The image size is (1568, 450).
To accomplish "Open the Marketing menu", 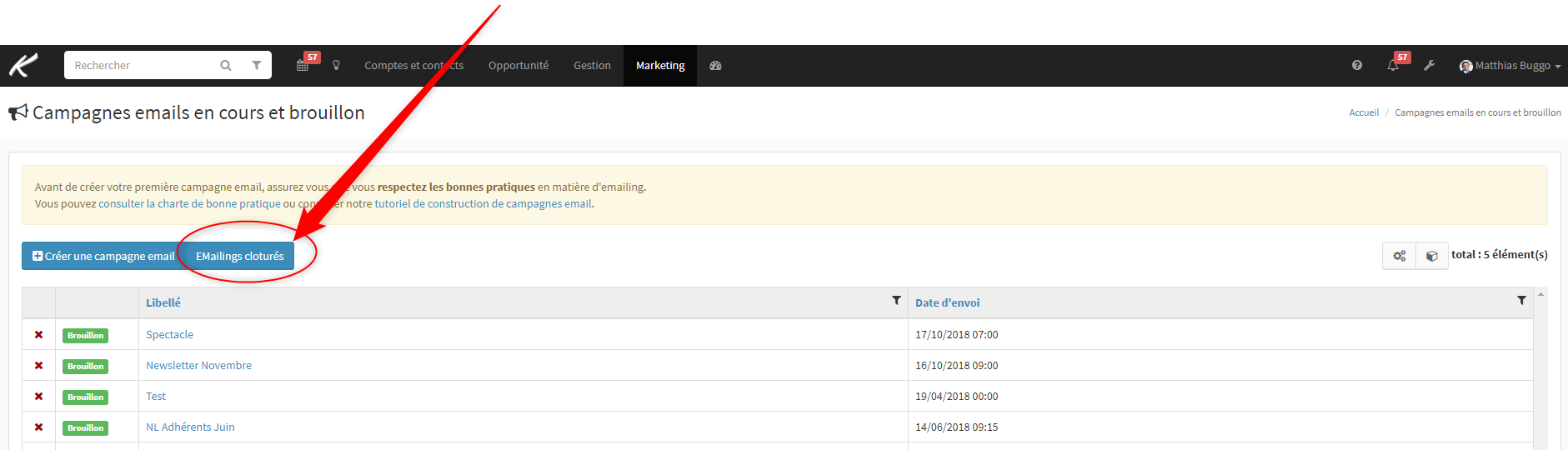I will point(660,65).
